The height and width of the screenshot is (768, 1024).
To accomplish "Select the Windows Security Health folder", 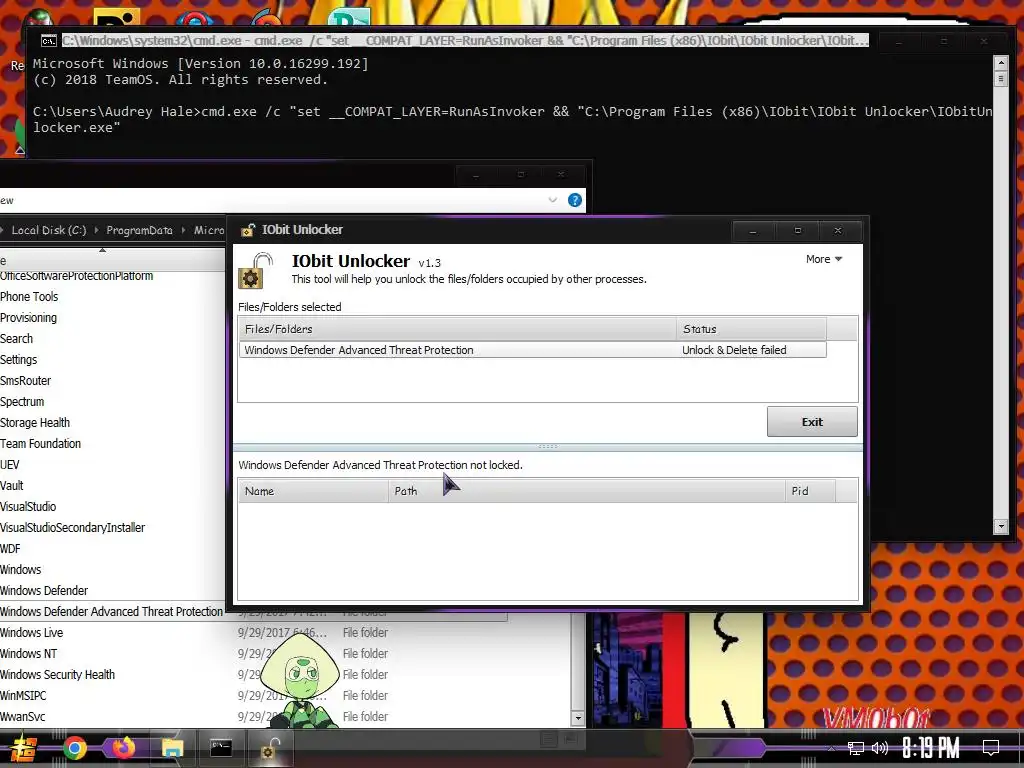I will tap(57, 674).
